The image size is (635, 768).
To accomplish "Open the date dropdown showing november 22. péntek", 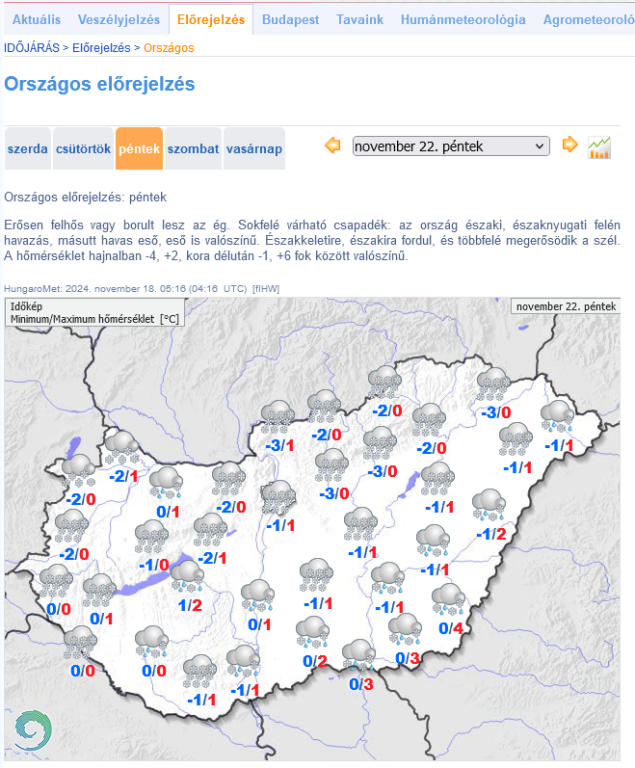I will (451, 146).
